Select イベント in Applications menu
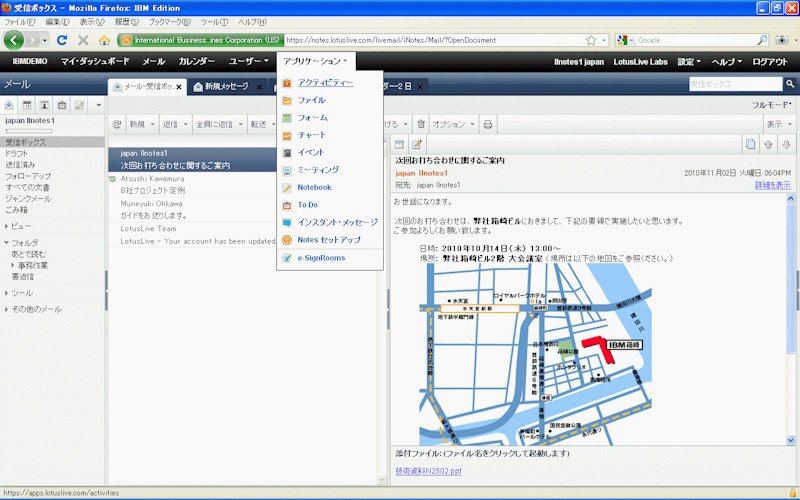This screenshot has width=800, height=500. point(311,152)
